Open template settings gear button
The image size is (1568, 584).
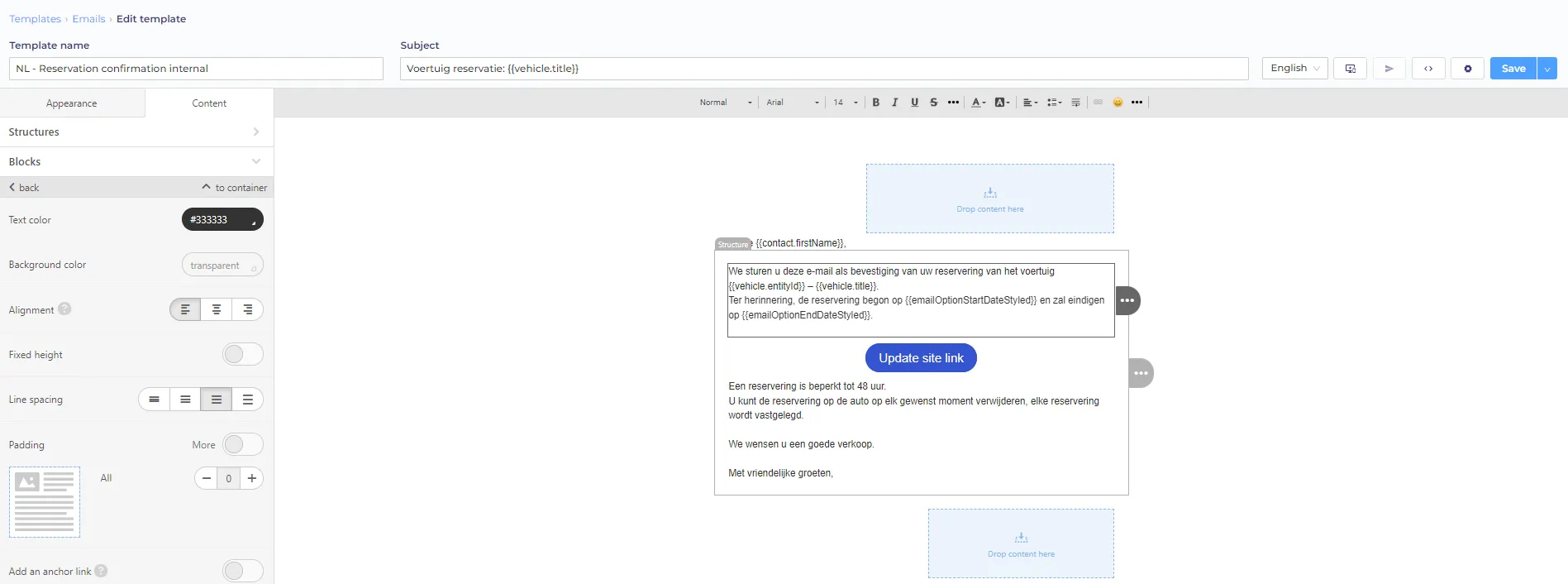coord(1468,69)
